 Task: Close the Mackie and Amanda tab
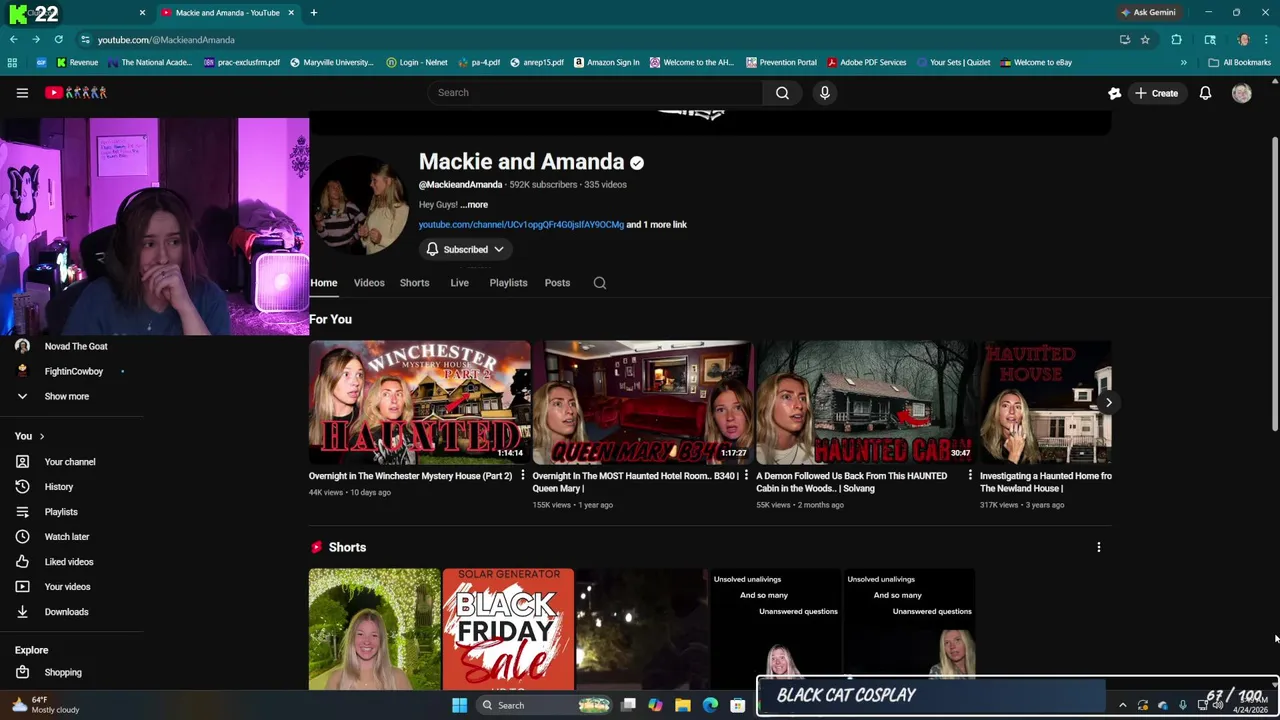point(291,12)
